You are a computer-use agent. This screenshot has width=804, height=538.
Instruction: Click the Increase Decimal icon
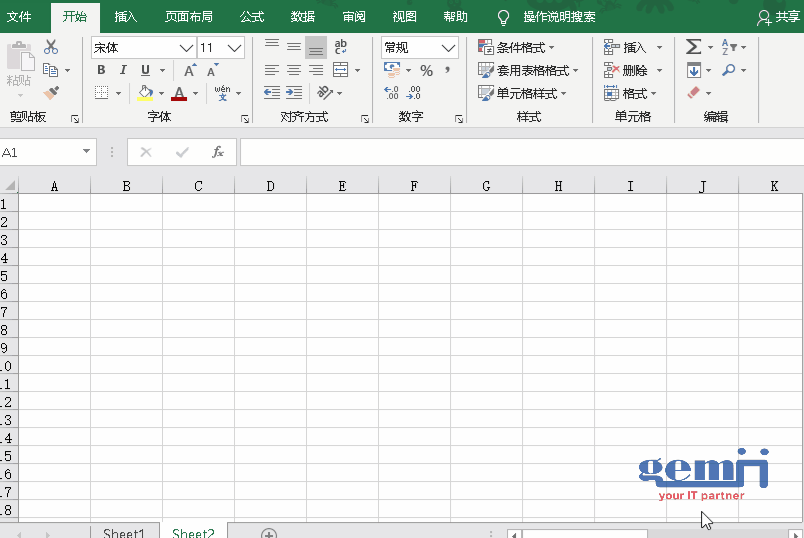click(x=391, y=93)
